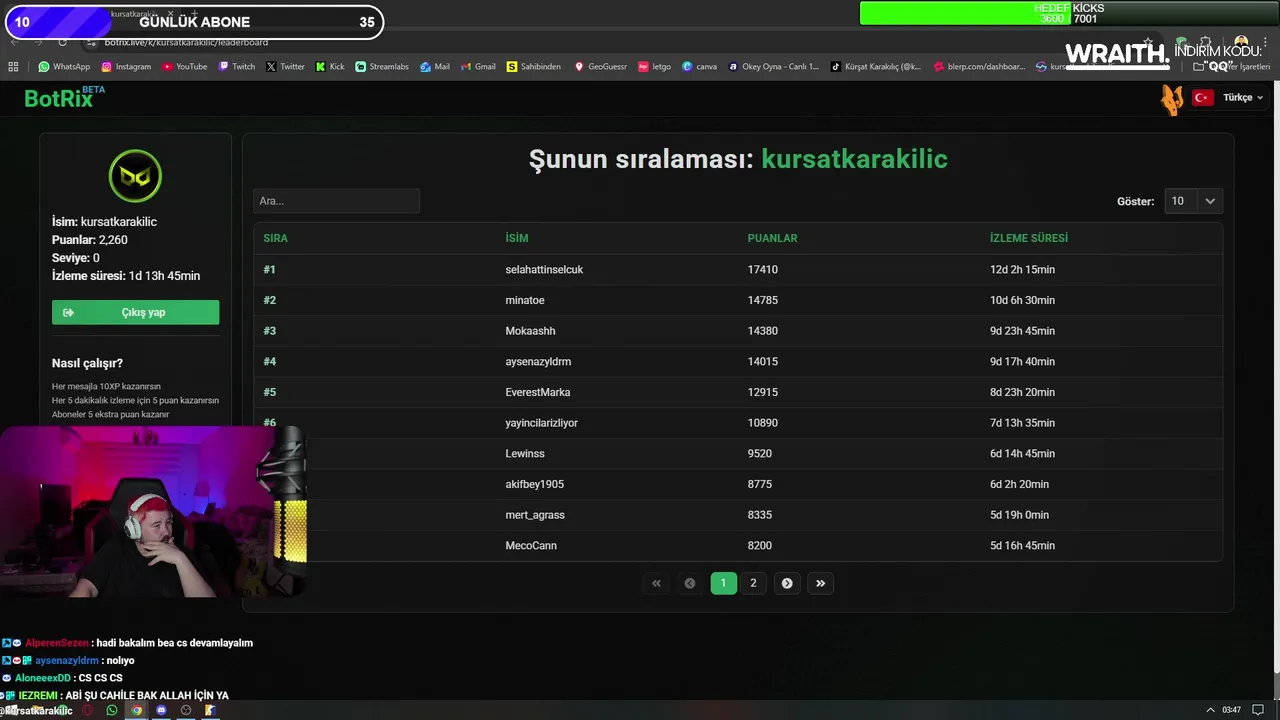Click the browser address bar URL
The image size is (1280, 720).
click(186, 42)
